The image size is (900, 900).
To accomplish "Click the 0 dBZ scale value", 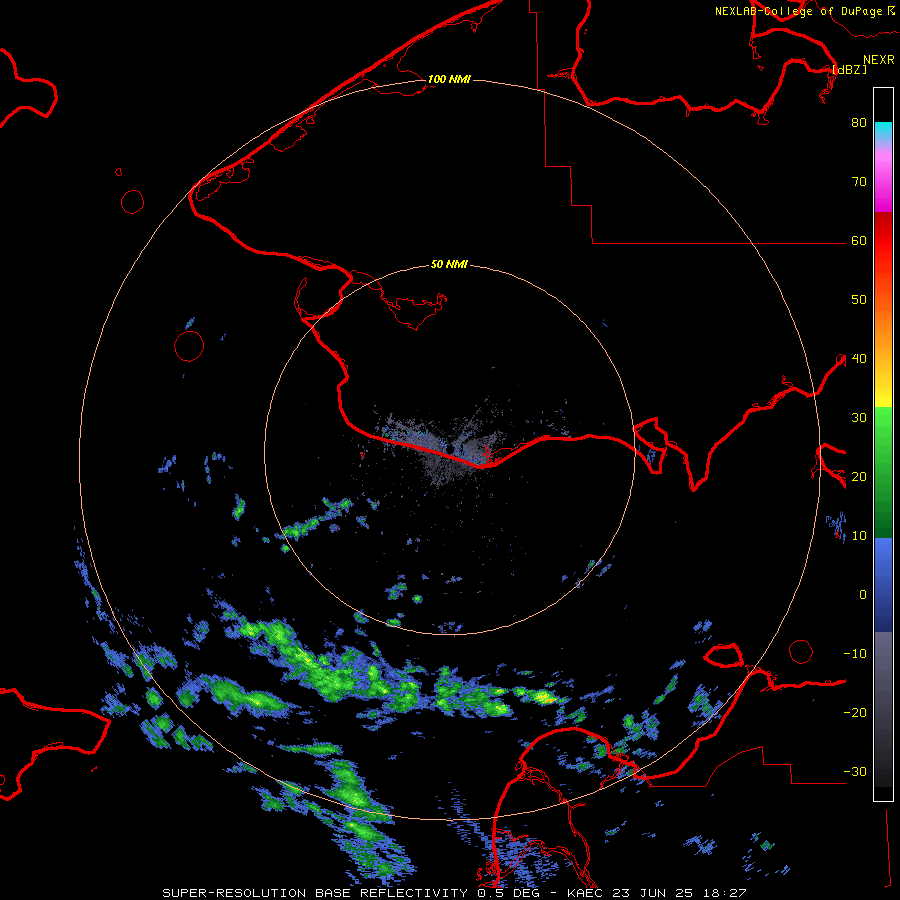I will [863, 595].
